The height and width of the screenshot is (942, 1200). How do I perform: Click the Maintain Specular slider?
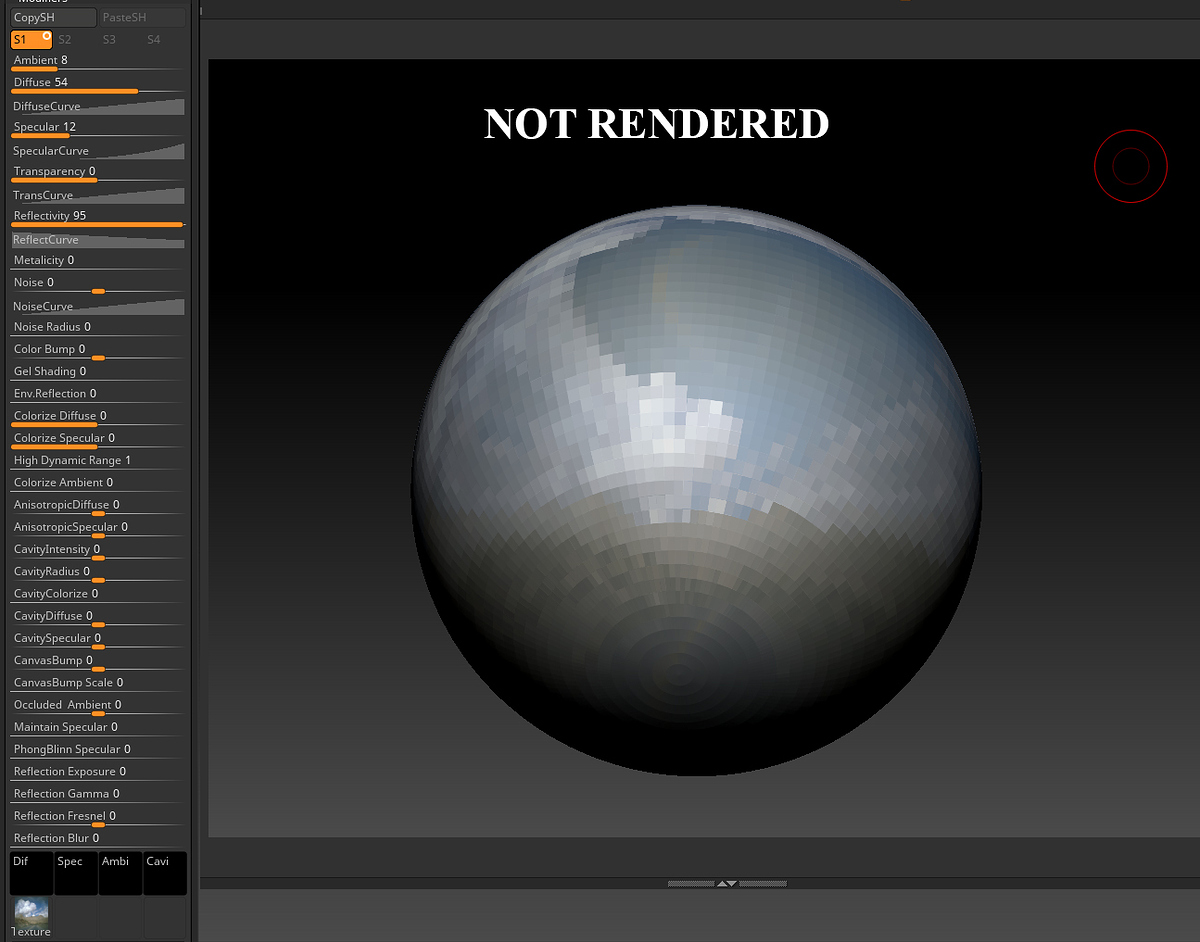point(98,727)
